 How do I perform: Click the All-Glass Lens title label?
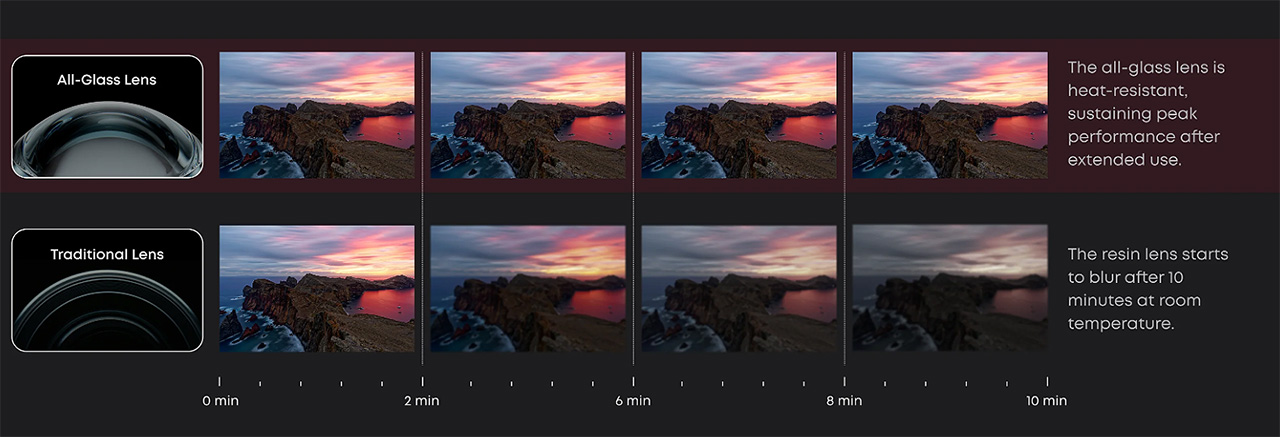pos(107,80)
